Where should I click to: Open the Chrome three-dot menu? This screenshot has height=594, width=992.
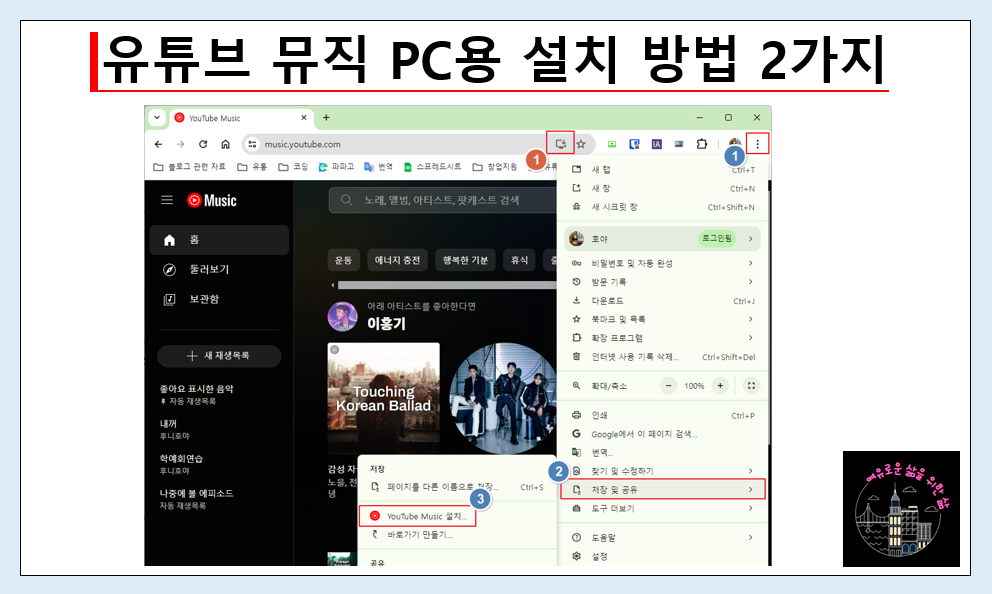click(757, 144)
